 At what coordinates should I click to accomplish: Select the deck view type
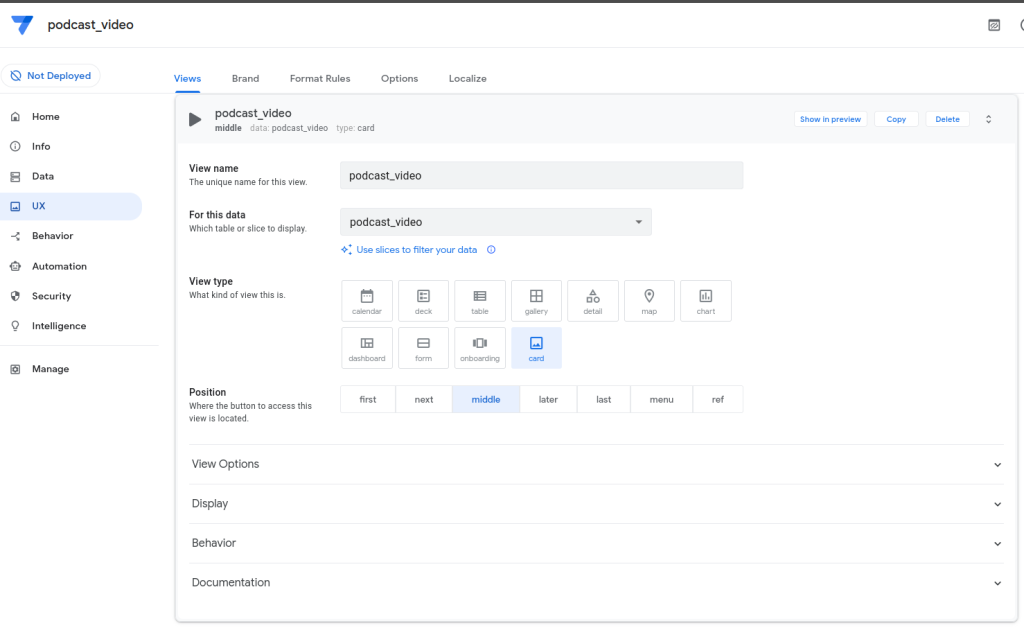pos(423,301)
